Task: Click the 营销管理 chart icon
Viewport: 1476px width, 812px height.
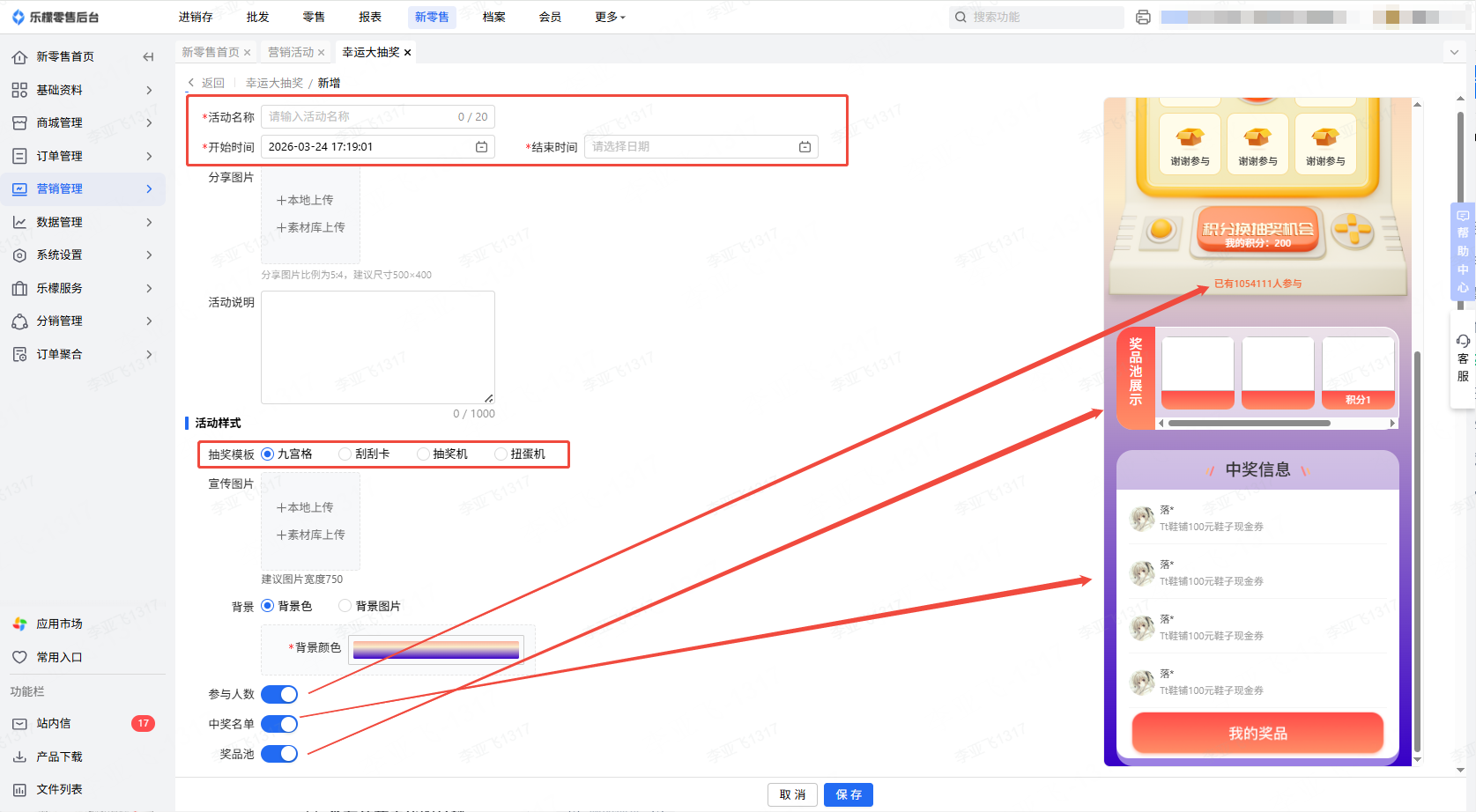Action: [19, 188]
